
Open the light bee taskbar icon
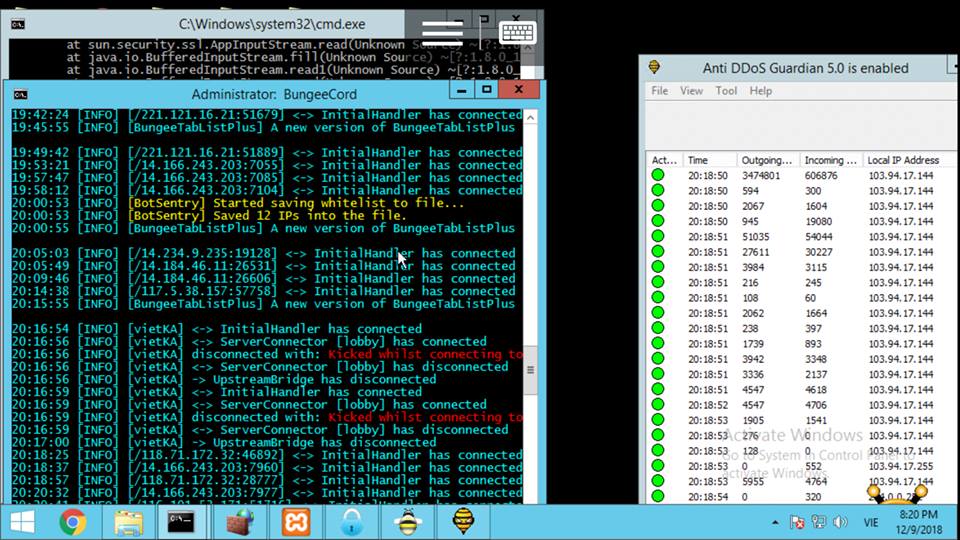click(x=408, y=522)
